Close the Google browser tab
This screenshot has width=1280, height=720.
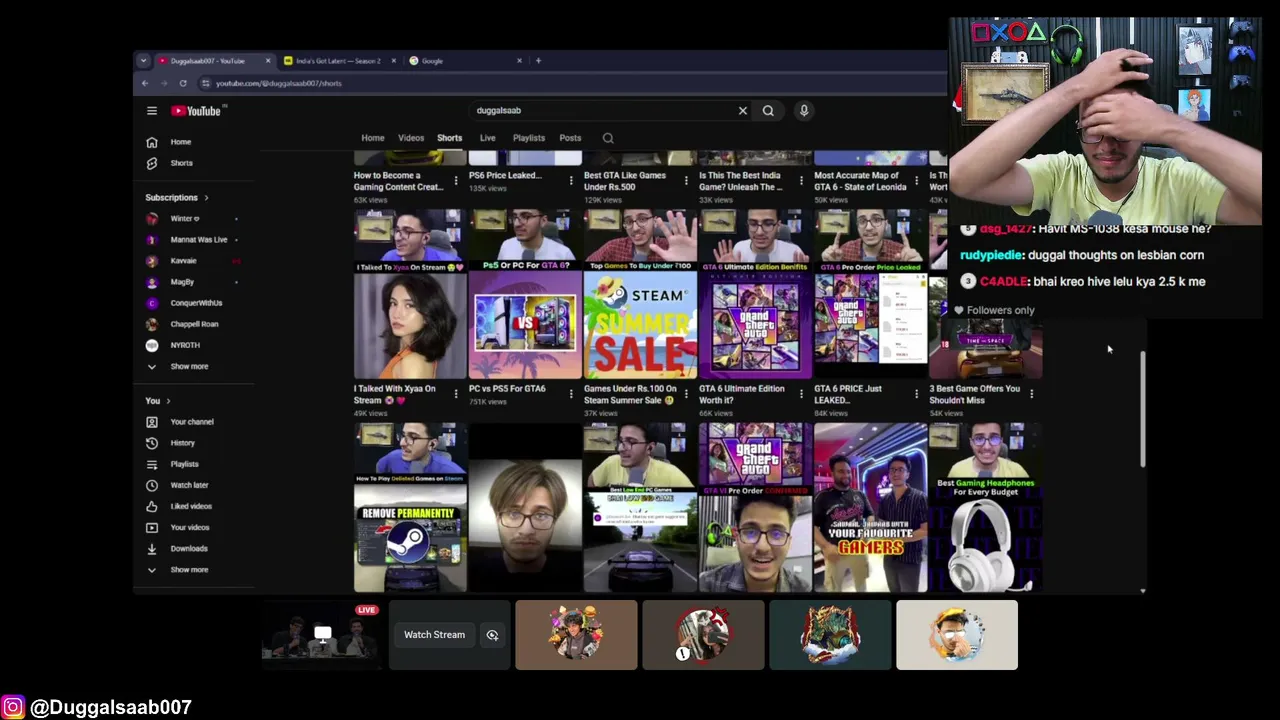point(519,61)
